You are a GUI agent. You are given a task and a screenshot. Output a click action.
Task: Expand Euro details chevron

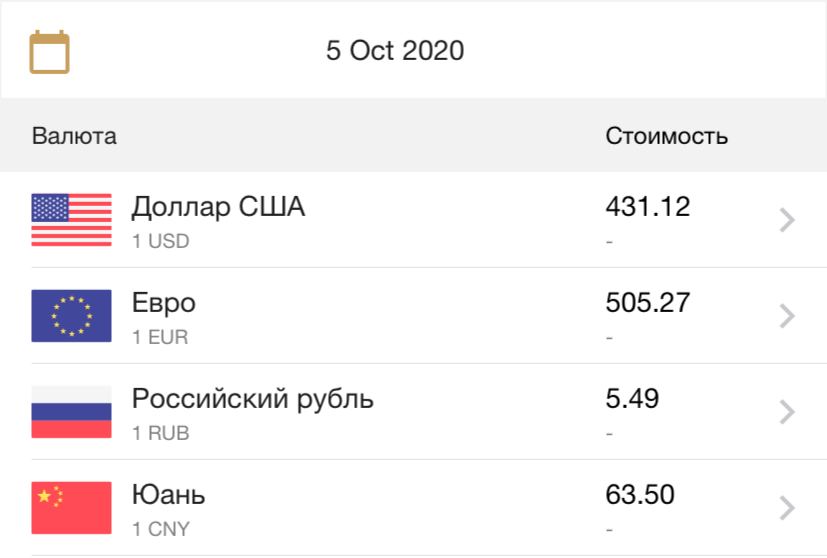[787, 316]
